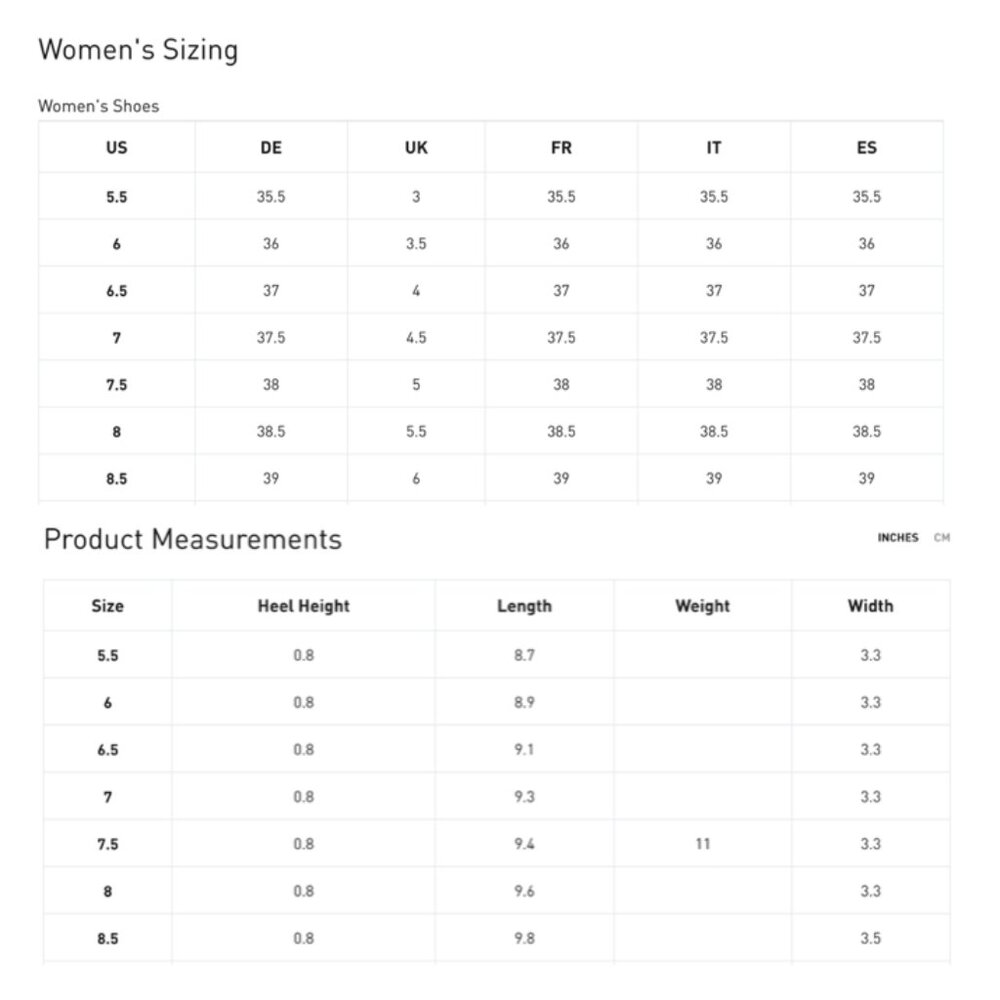
Task: Click the US column header
Action: coord(117,148)
